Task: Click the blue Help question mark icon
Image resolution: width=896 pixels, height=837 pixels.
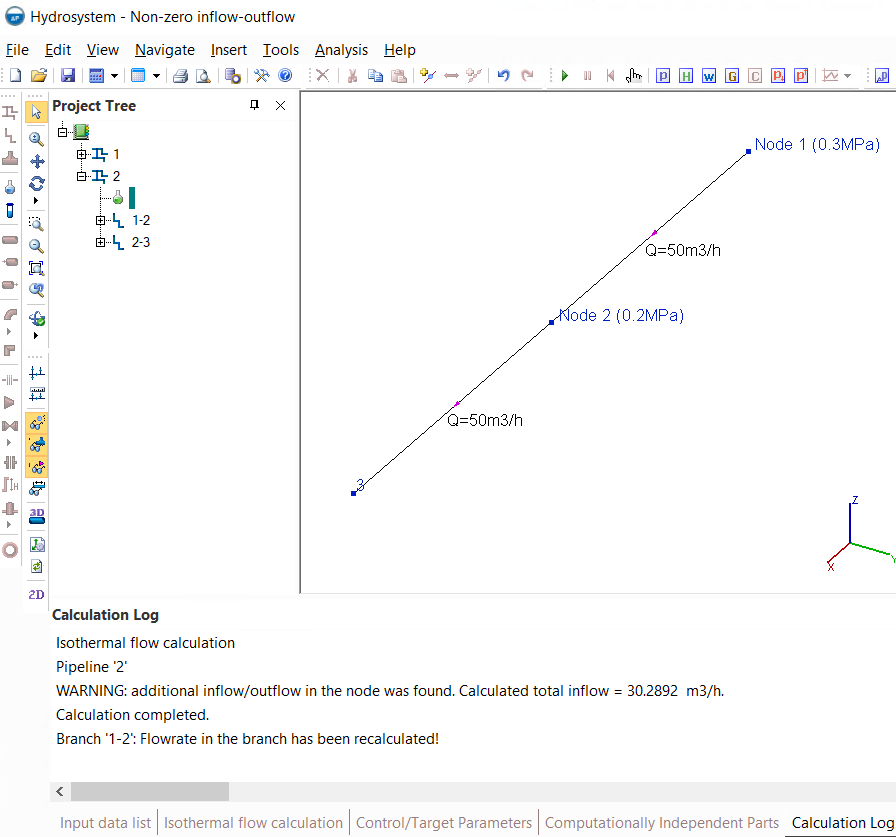Action: (x=285, y=75)
